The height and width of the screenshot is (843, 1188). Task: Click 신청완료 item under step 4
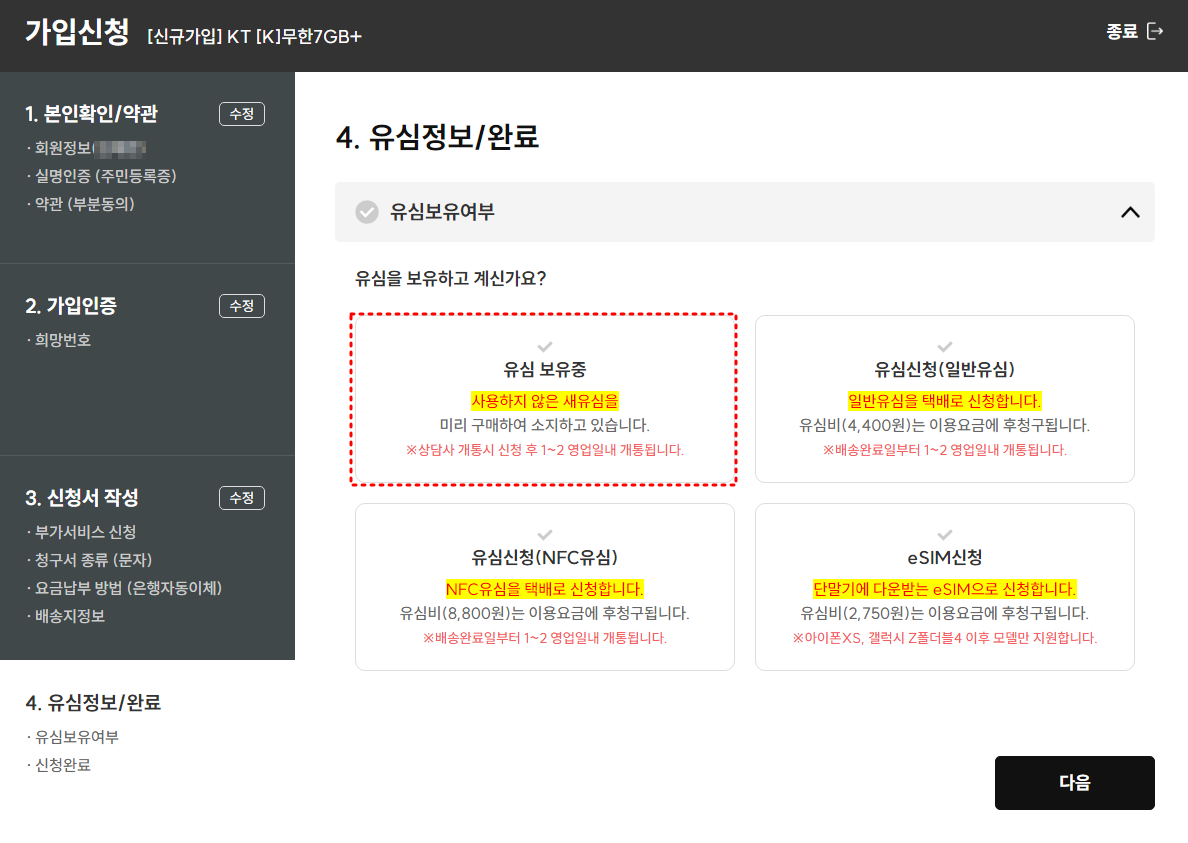pos(63,765)
